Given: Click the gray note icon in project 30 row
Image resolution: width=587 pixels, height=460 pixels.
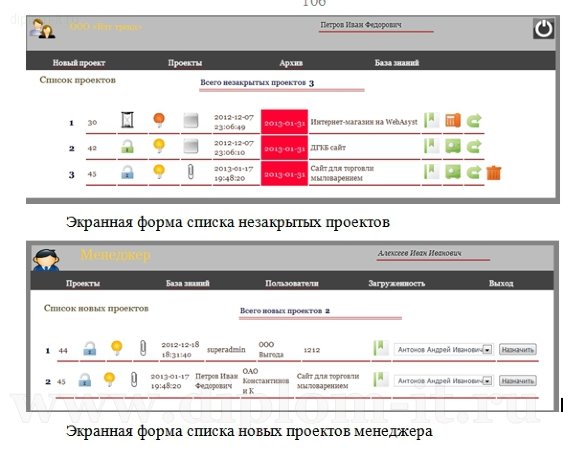Looking at the screenshot, I should (191, 121).
